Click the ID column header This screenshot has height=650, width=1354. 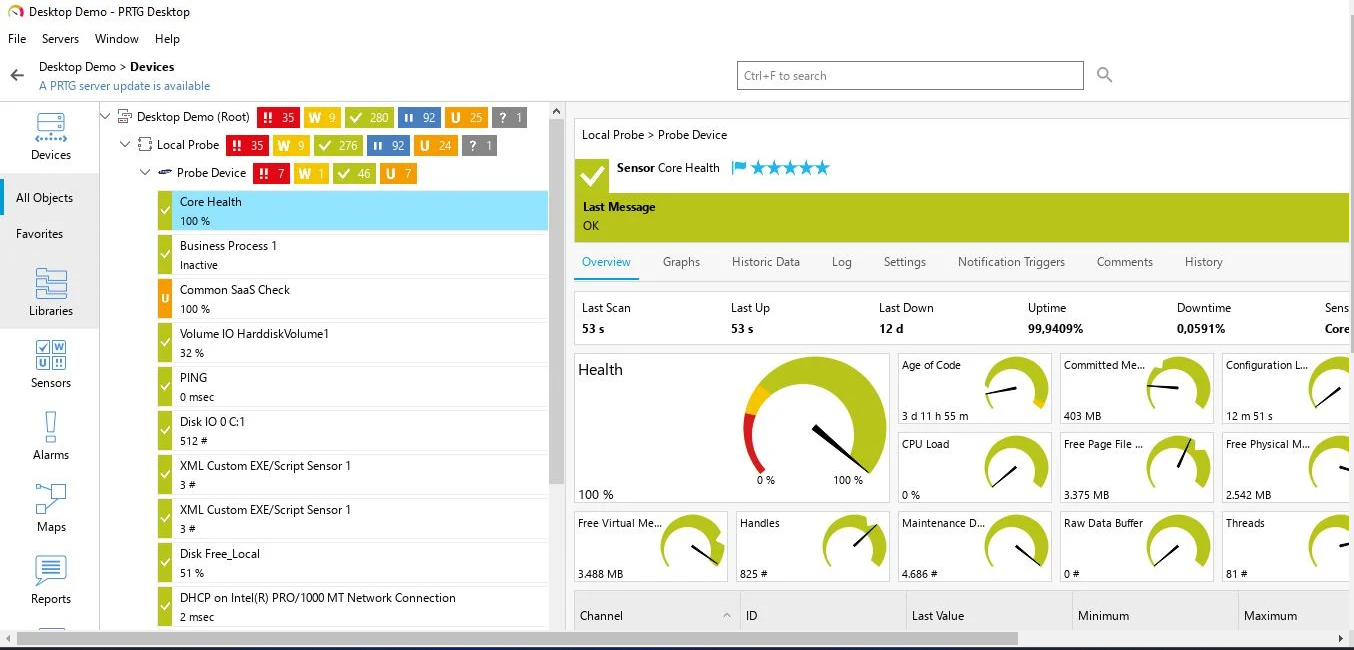click(823, 616)
